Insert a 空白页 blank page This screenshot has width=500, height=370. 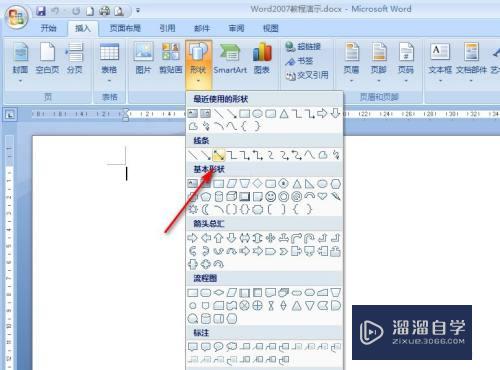(x=47, y=58)
